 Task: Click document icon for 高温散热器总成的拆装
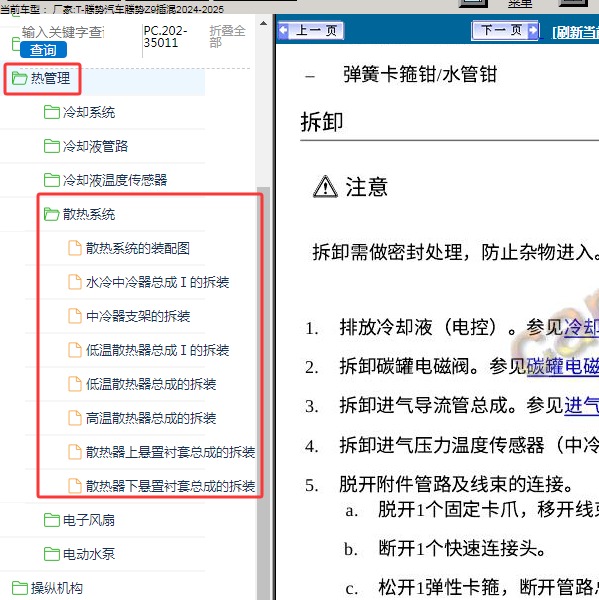coord(75,418)
